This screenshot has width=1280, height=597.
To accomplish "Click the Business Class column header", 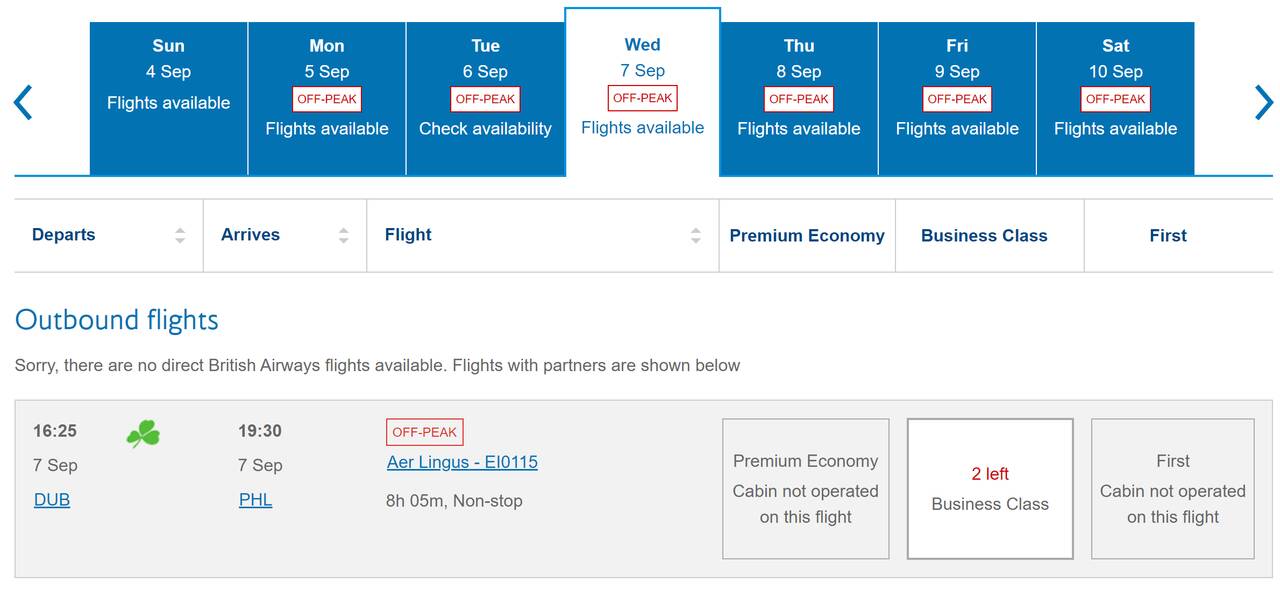I will pyautogui.click(x=984, y=236).
